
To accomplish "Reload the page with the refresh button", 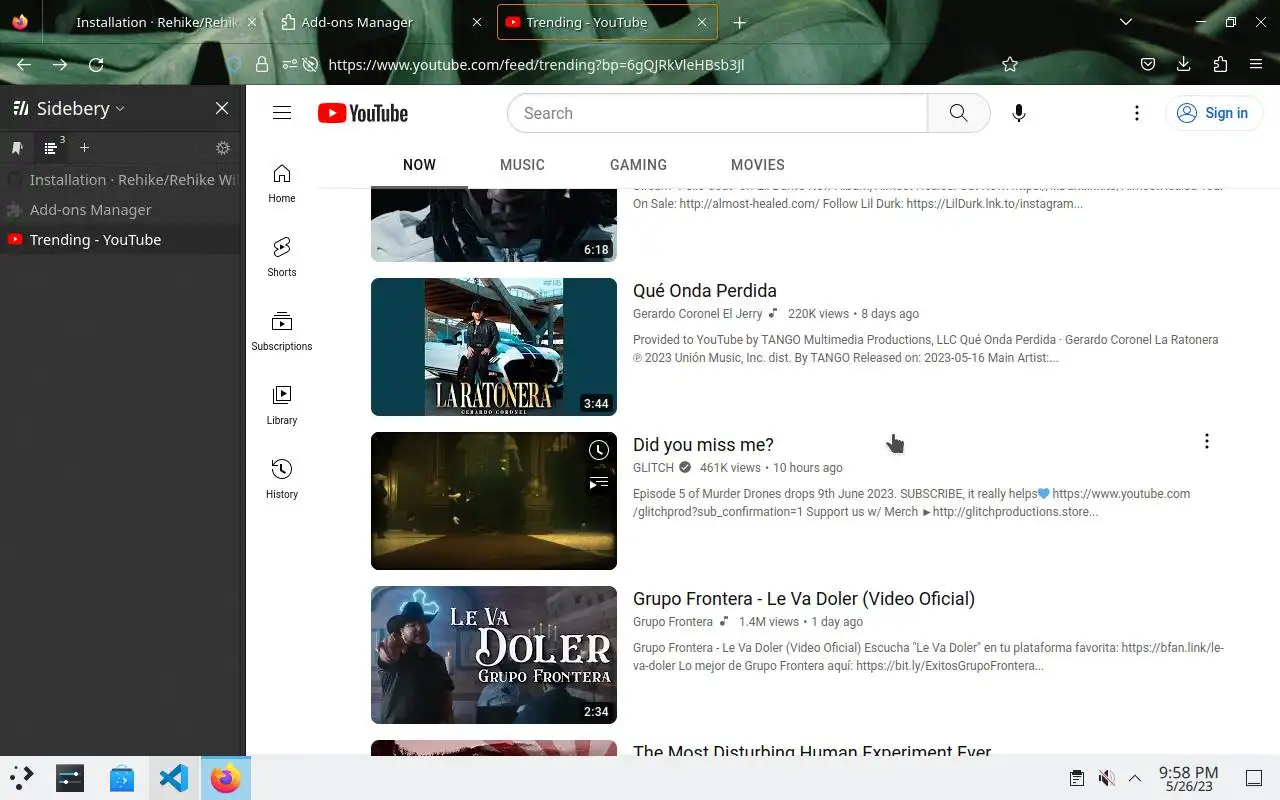I will 96,64.
